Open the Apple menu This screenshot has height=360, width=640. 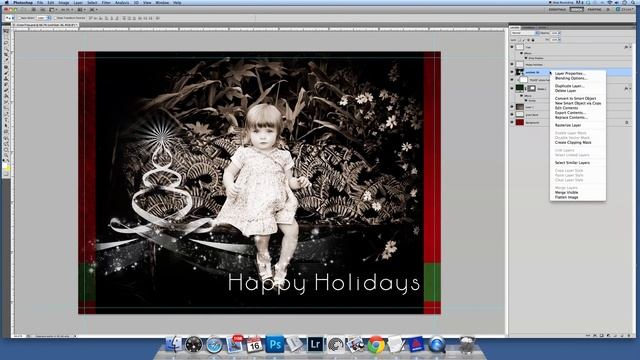coord(6,2)
